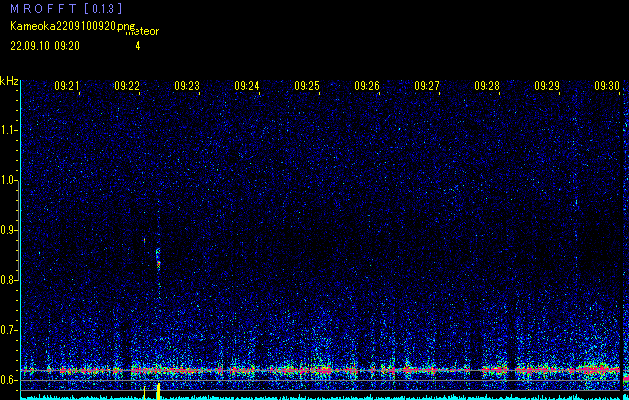This screenshot has width=629, height=400.
Task: Click the 0.7 frequency axis label
Action: coord(8,330)
